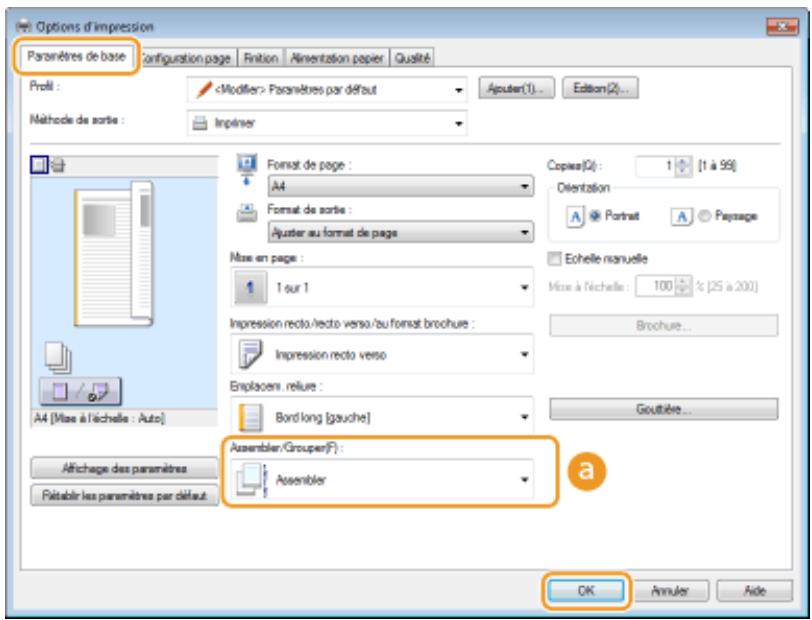Image resolution: width=812 pixels, height=620 pixels.
Task: Click Affichage des paramètres button
Action: click(x=124, y=469)
